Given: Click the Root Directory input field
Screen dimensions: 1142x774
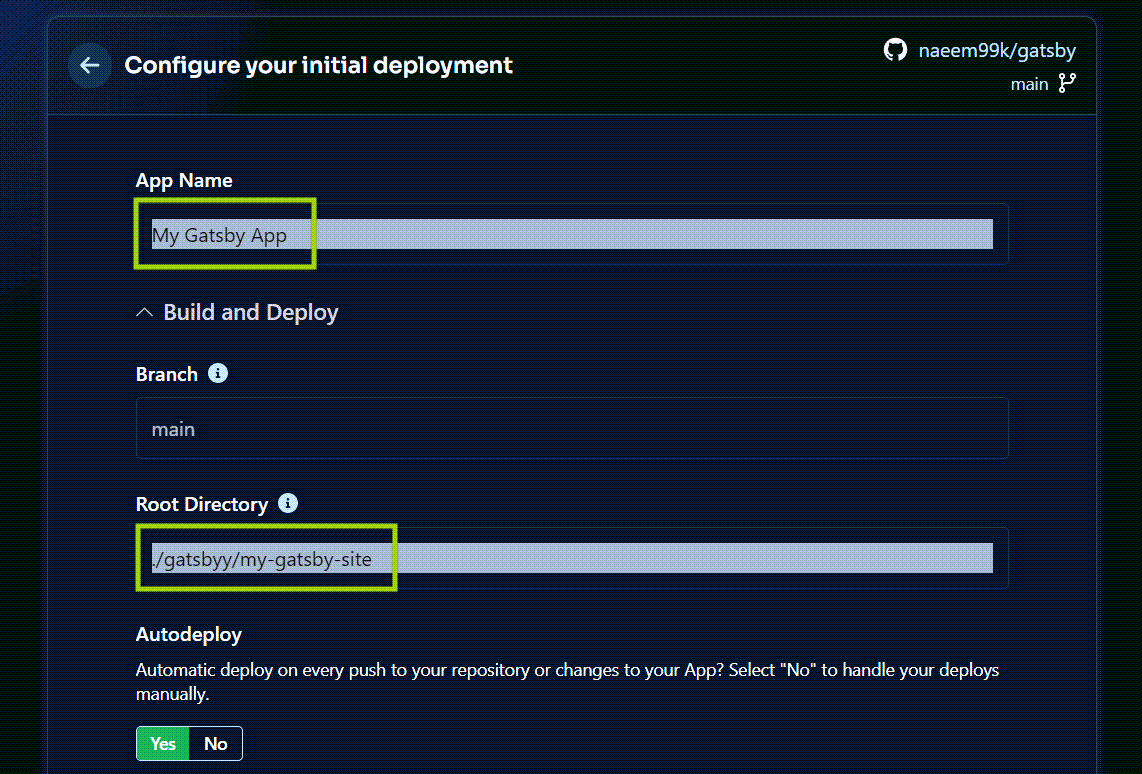Looking at the screenshot, I should coord(572,558).
